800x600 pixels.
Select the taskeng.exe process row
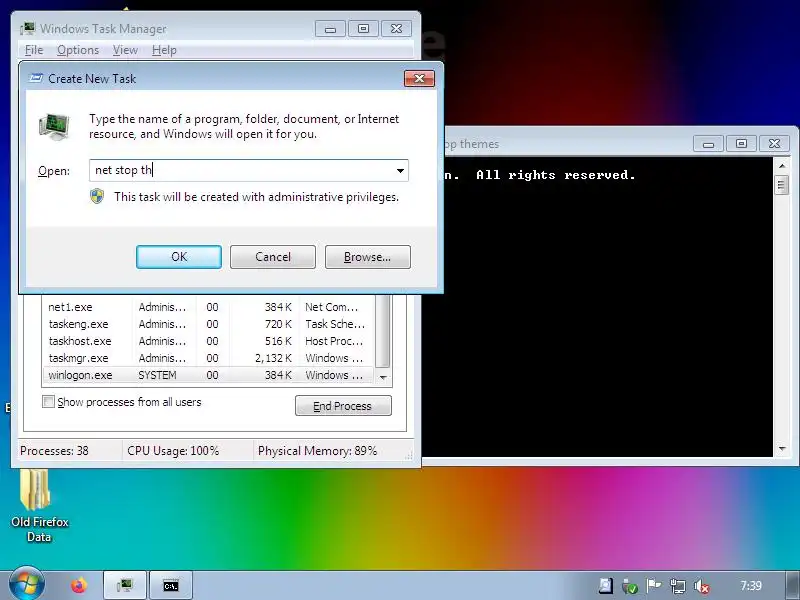pyautogui.click(x=209, y=324)
